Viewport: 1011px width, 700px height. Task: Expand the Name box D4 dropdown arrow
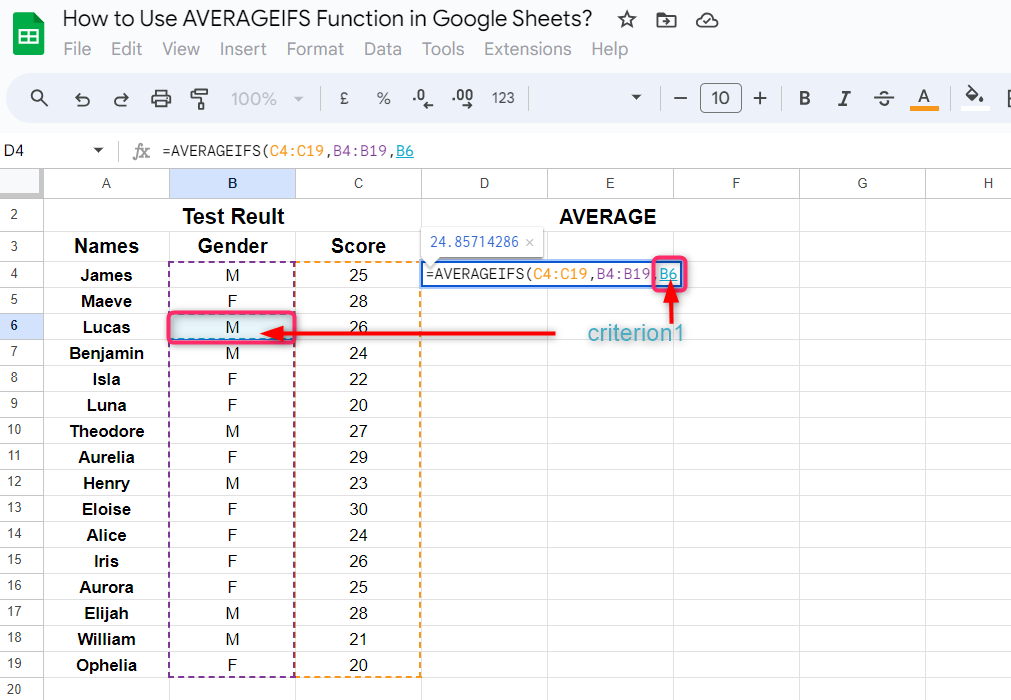98,151
